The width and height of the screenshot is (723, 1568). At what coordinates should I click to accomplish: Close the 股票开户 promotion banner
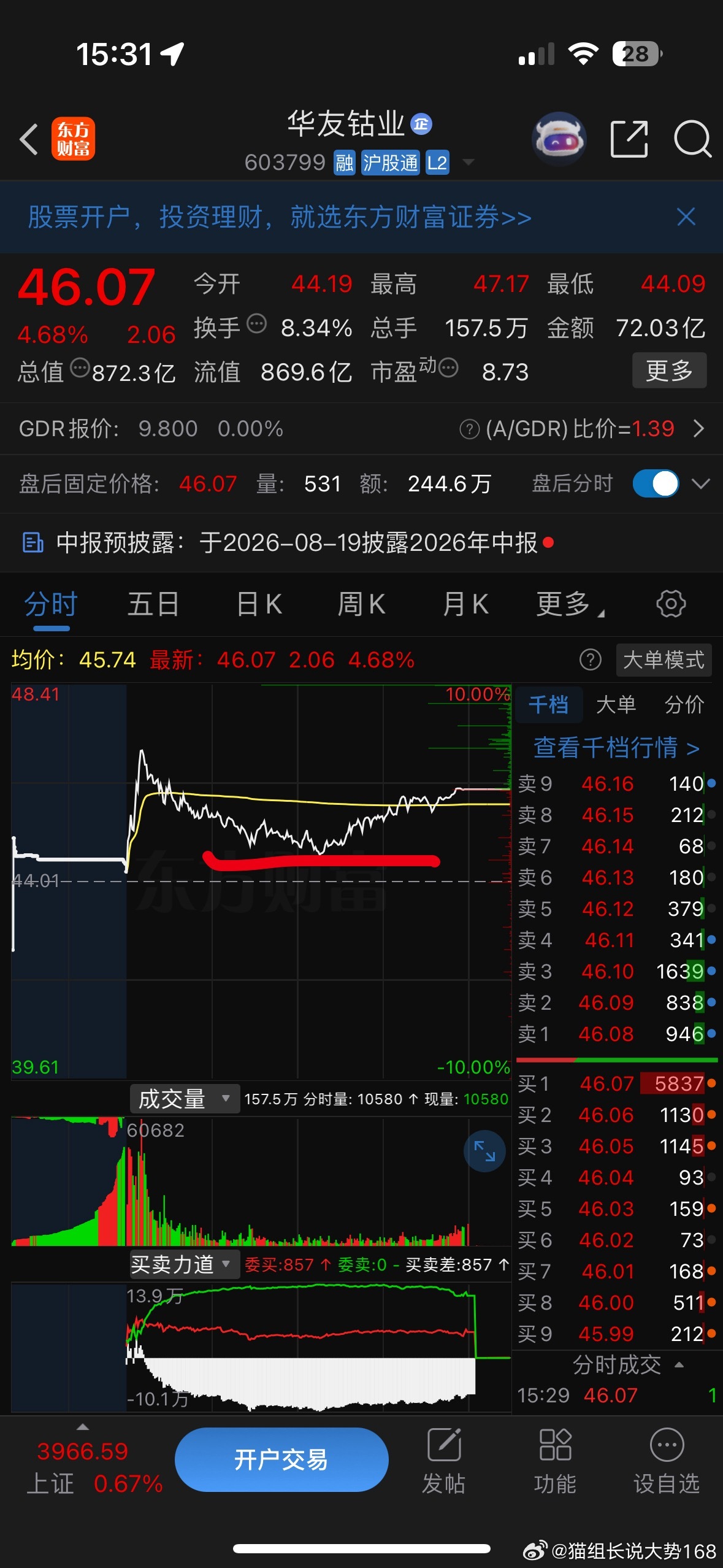click(686, 217)
